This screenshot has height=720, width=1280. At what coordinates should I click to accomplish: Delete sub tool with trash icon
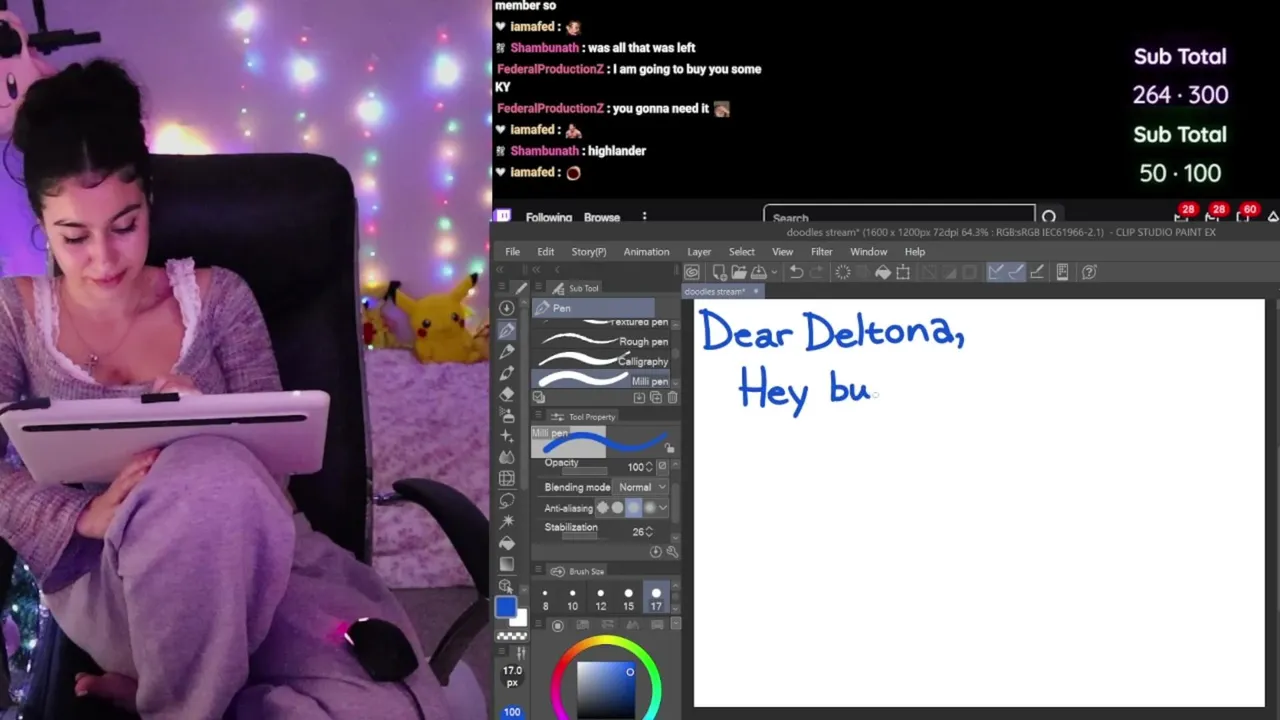(x=672, y=397)
